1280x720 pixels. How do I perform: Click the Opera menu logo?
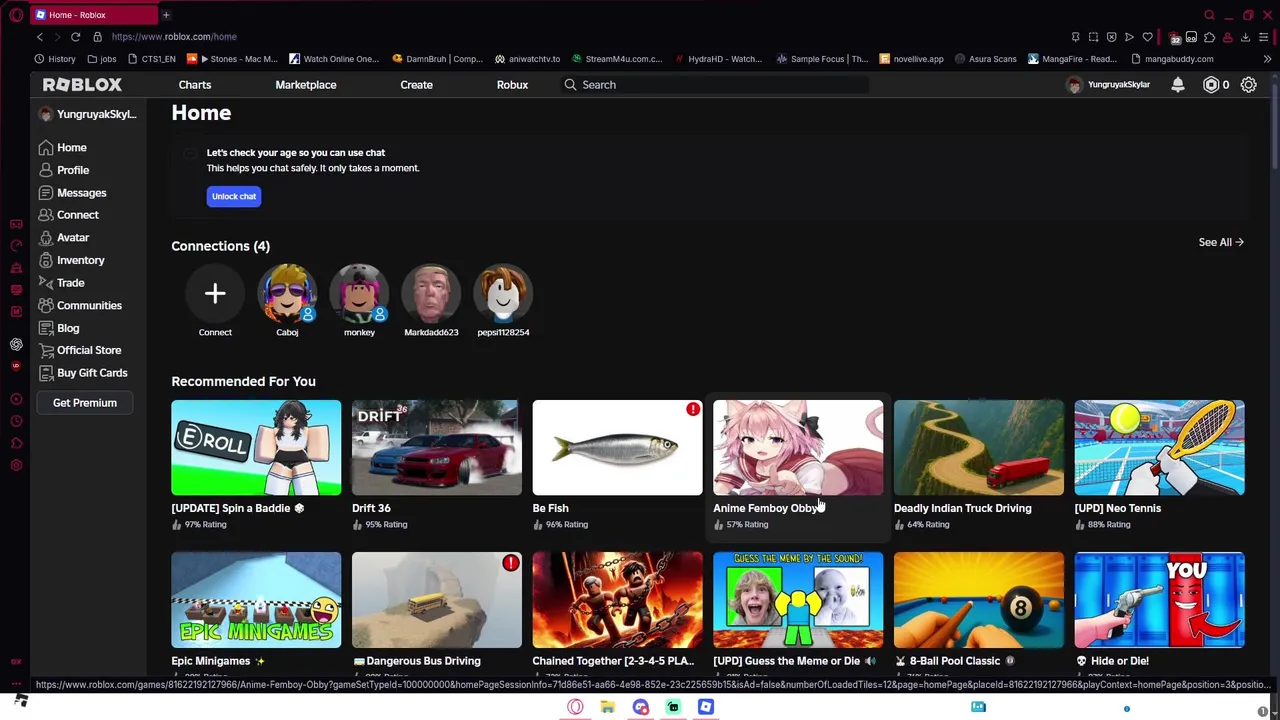point(16,15)
